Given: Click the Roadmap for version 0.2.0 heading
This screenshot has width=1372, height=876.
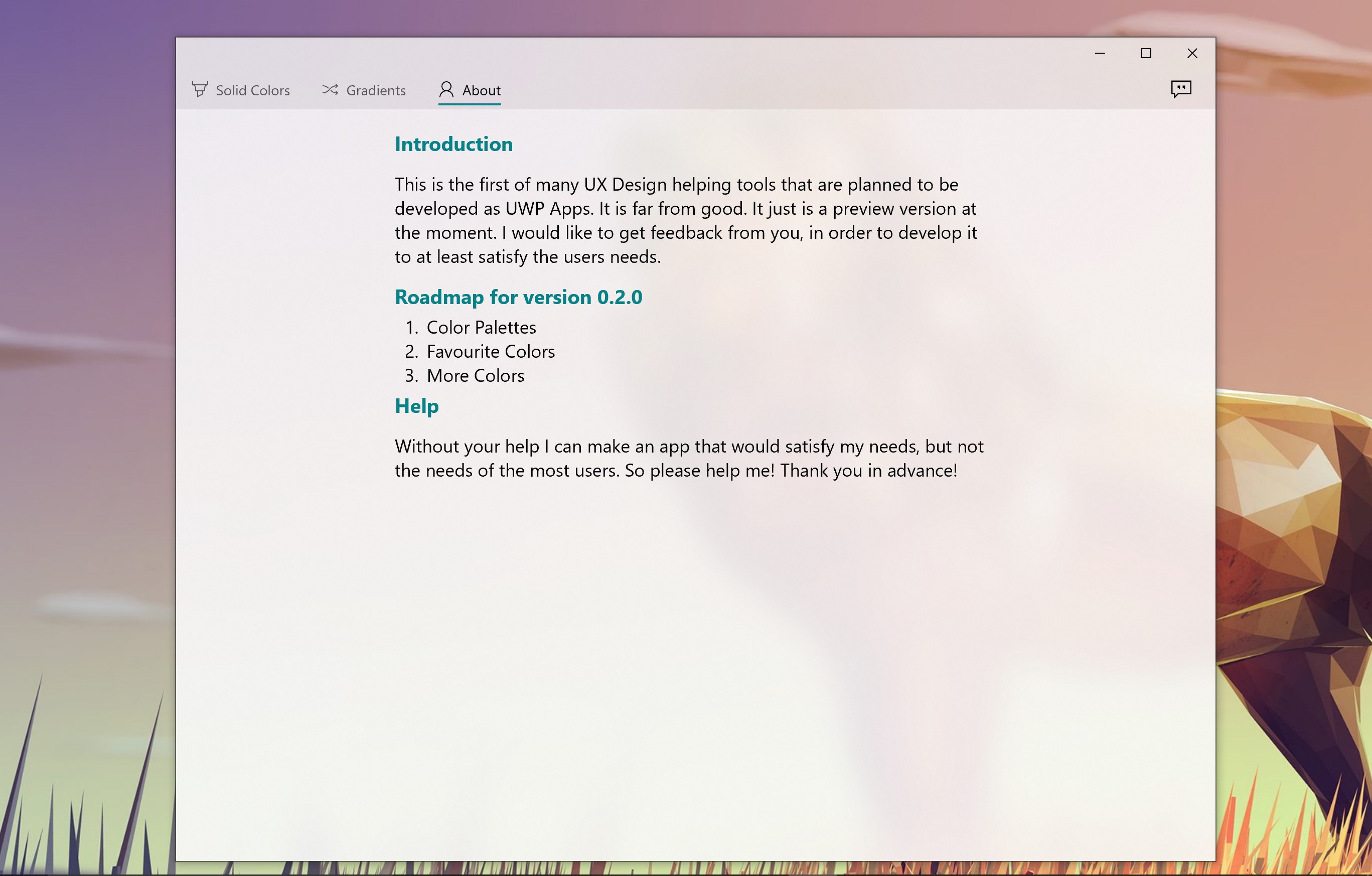Looking at the screenshot, I should 518,297.
